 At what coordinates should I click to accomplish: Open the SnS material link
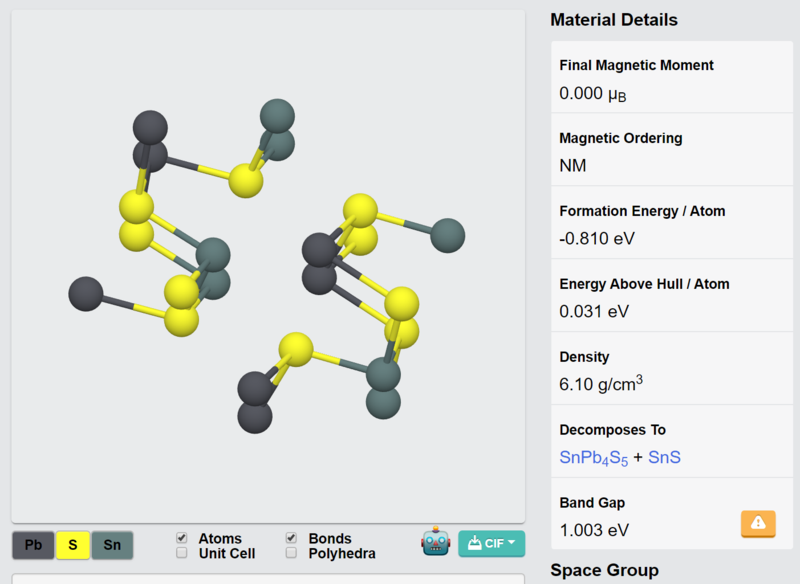664,457
